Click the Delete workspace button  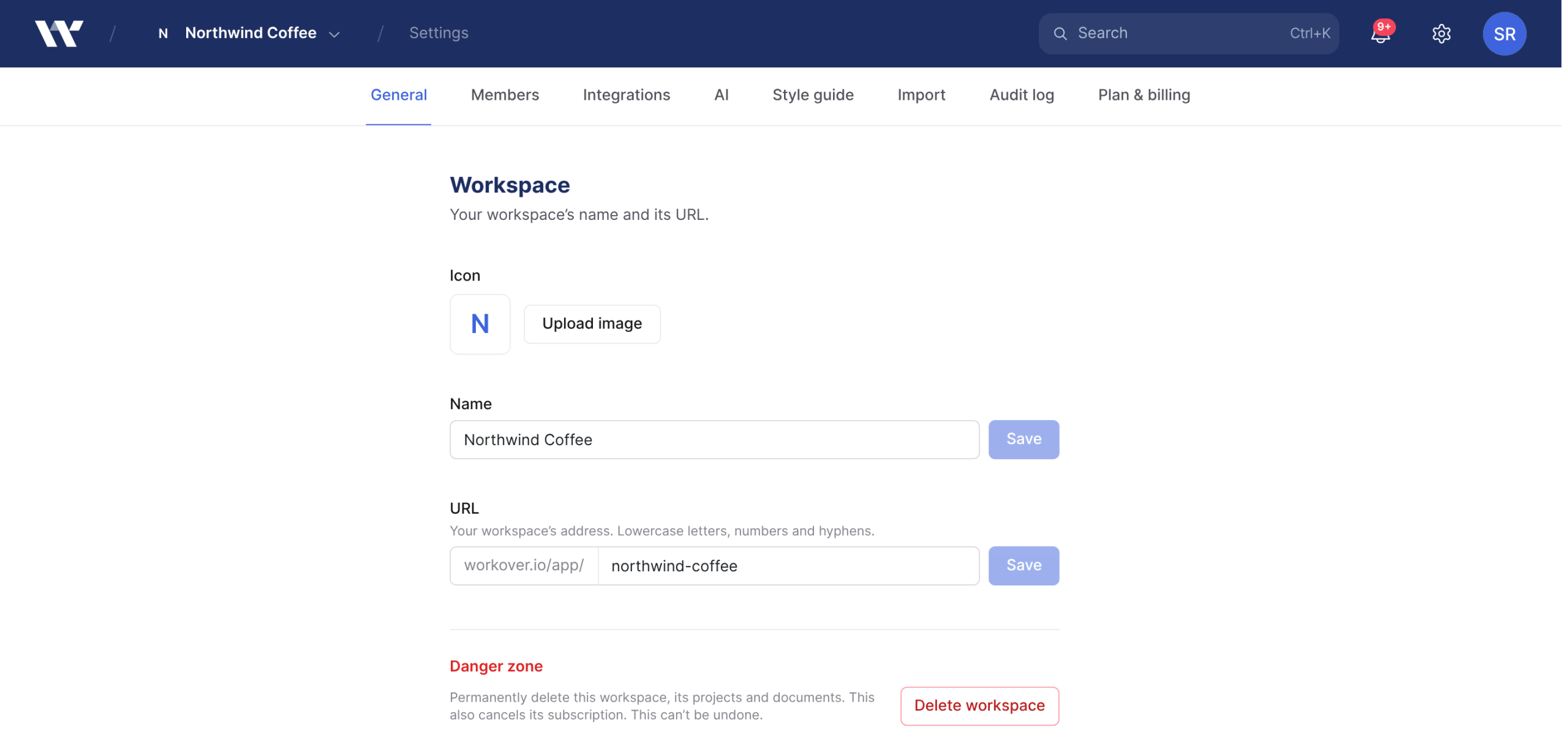click(x=979, y=706)
